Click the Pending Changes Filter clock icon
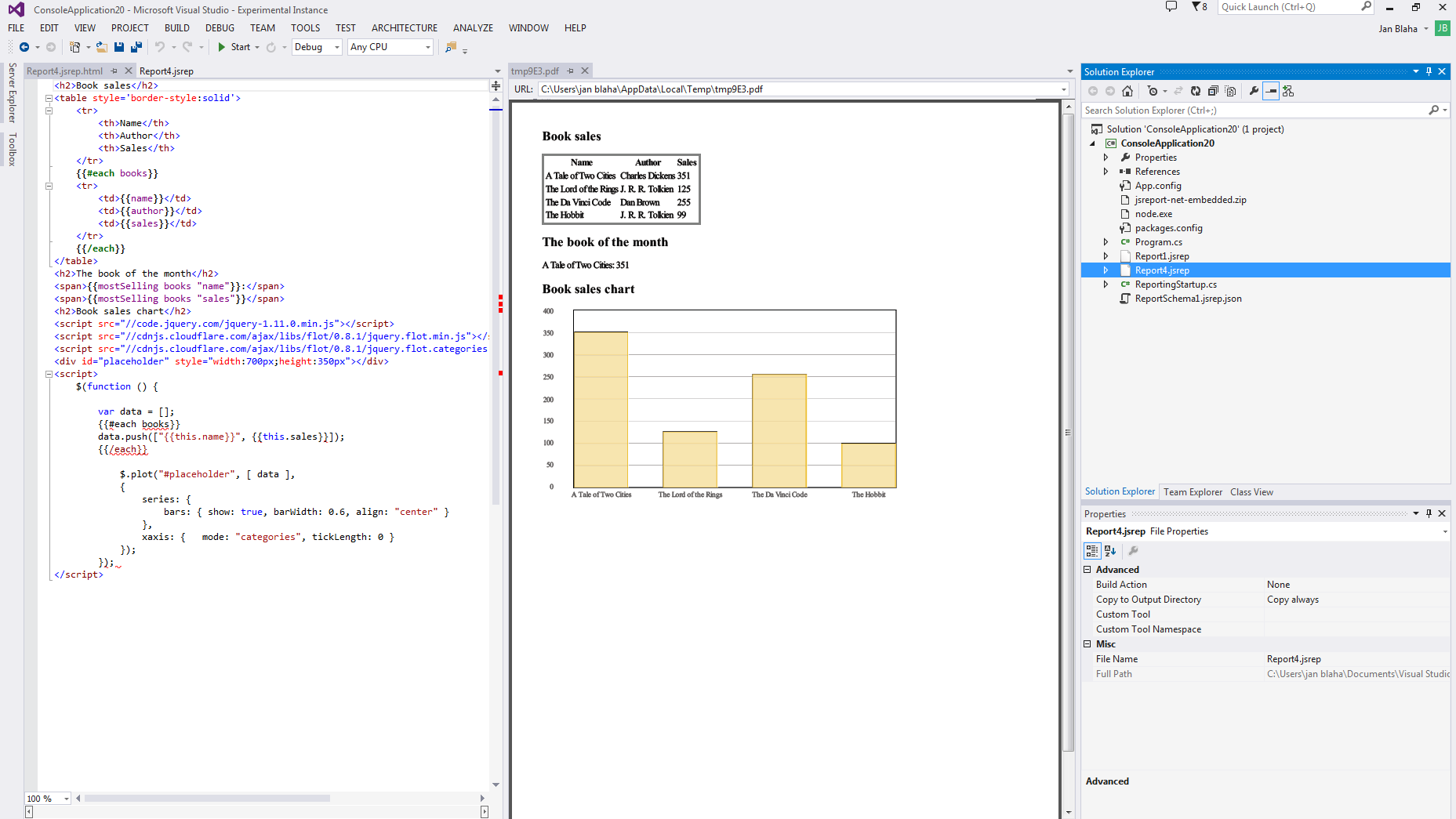The image size is (1456, 819). pos(1153,91)
